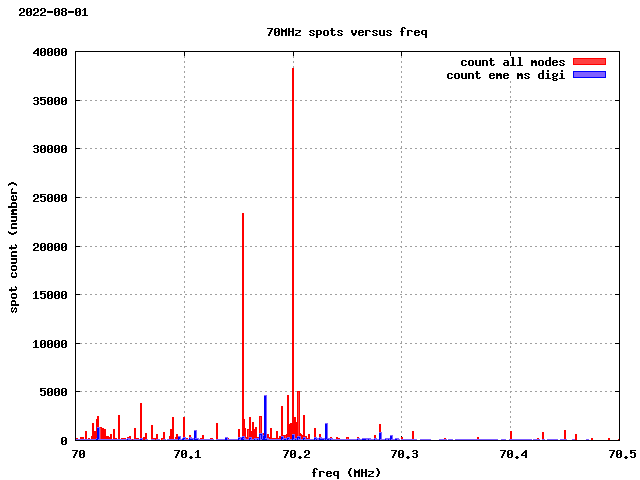Click the red 'count all modes' legend swatch
Viewport: 640px width, 480px height.
(x=589, y=62)
